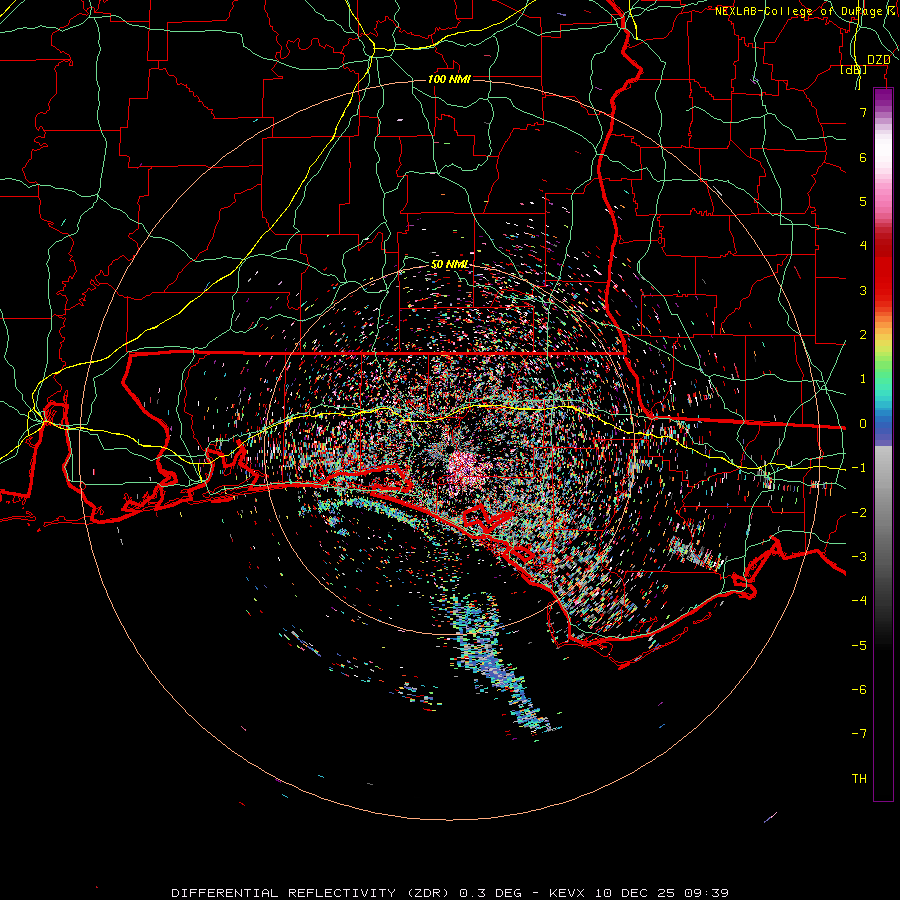Screen dimensions: 900x900
Task: Select the "DZD" product label above the scale
Action: click(x=879, y=60)
